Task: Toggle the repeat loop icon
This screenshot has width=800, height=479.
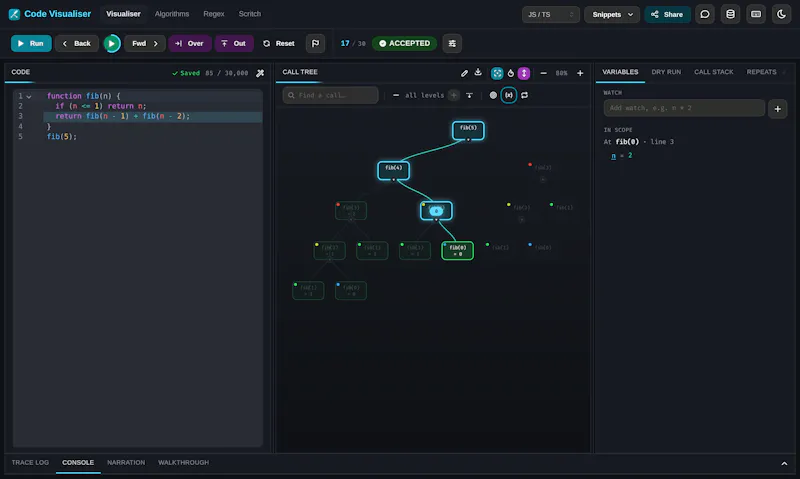Action: [524, 95]
